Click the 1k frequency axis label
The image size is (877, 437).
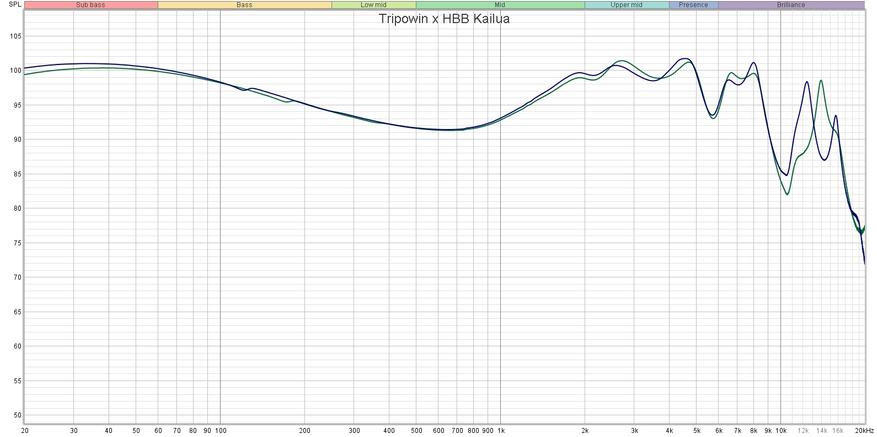pyautogui.click(x=500, y=431)
